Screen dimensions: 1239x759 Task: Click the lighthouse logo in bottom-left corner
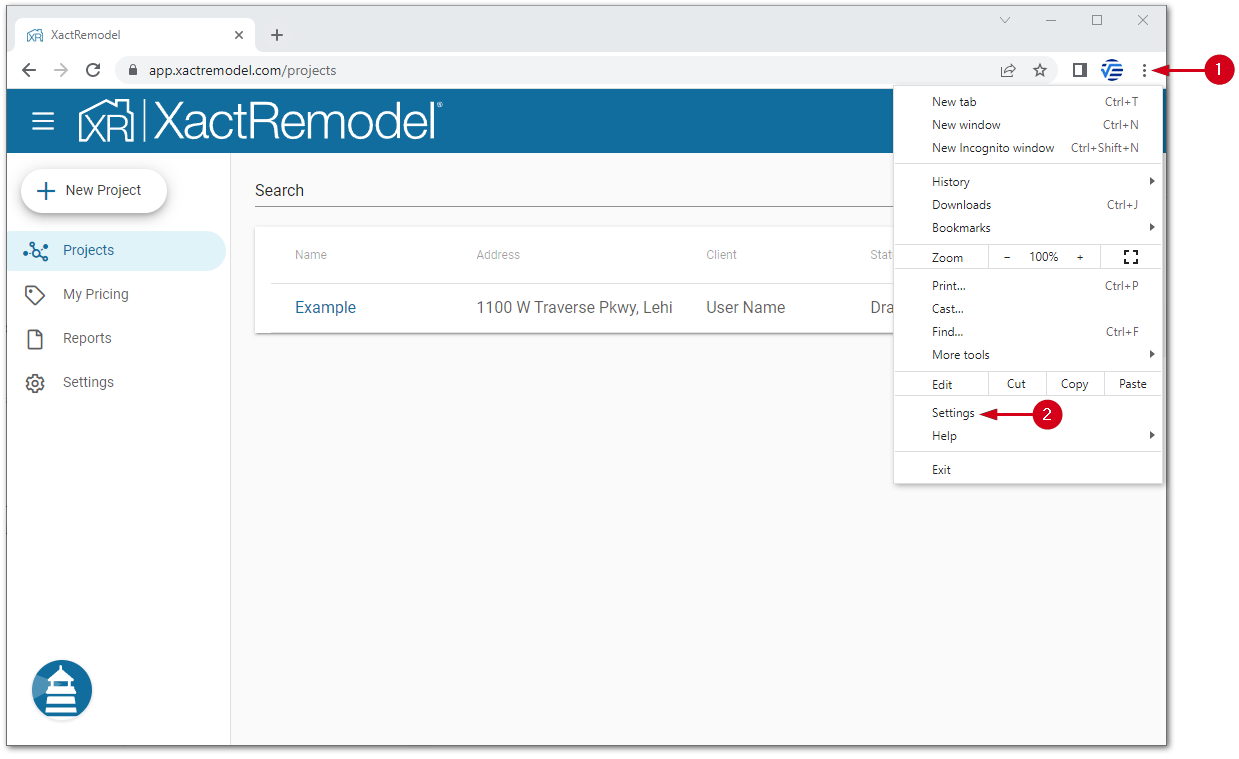[61, 689]
